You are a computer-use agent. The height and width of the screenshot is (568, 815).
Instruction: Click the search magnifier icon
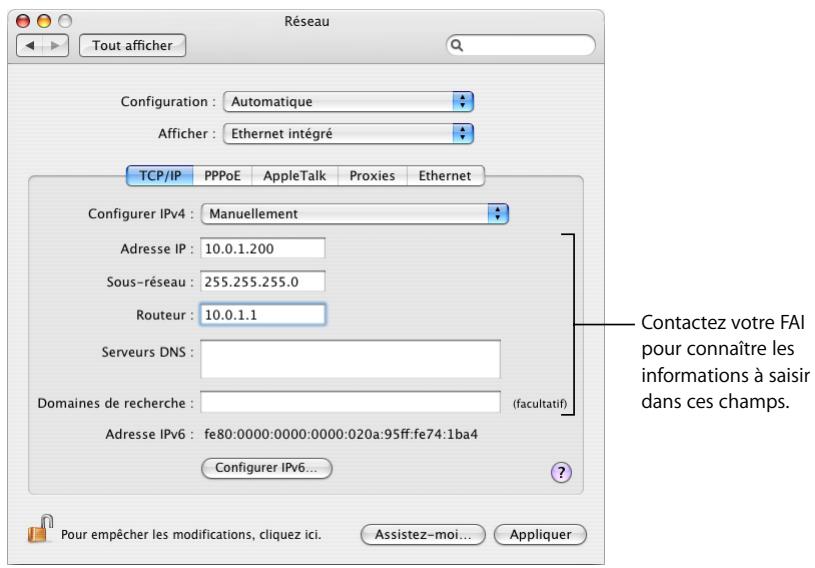coord(457,45)
